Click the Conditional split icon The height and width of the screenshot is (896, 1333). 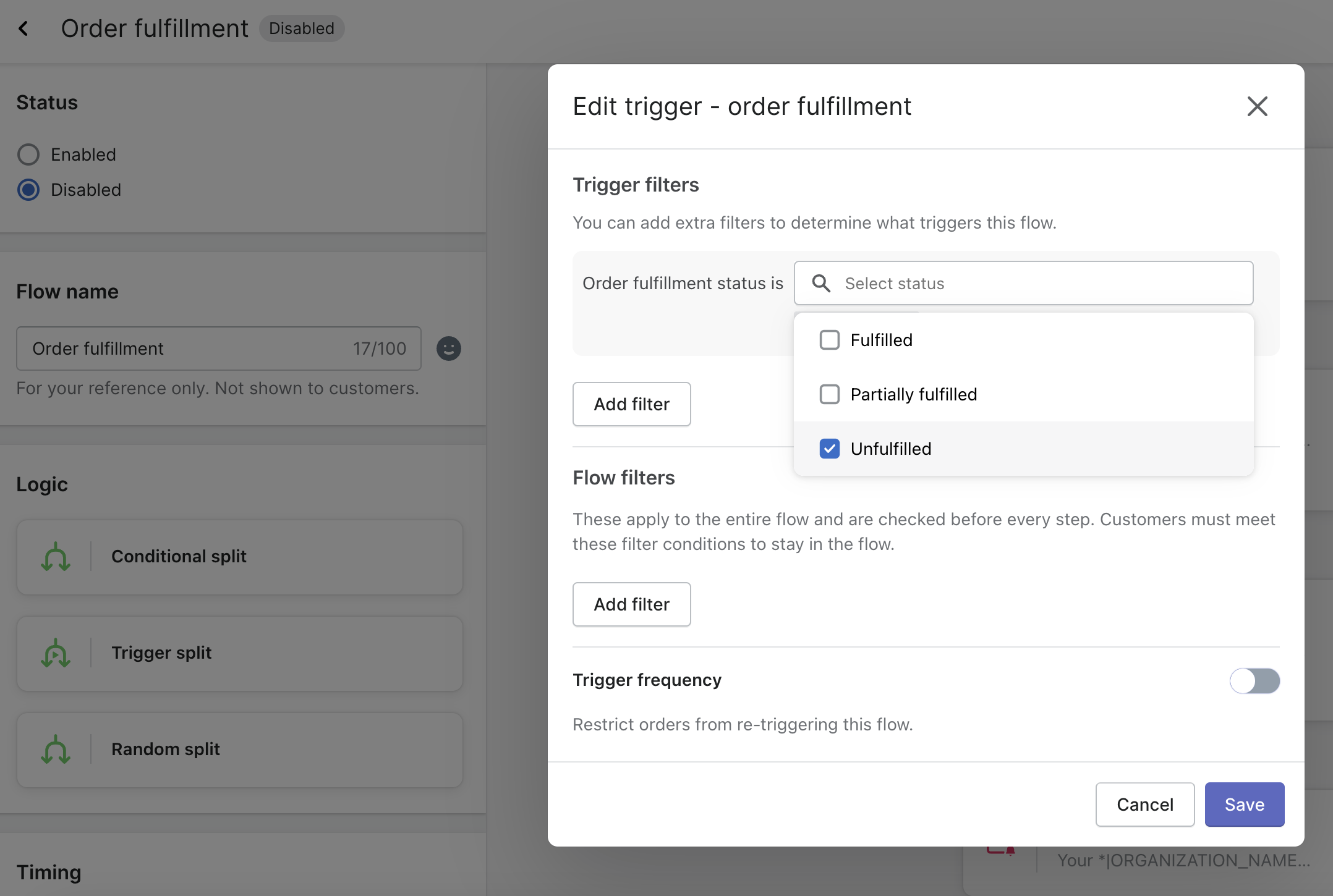pos(56,556)
